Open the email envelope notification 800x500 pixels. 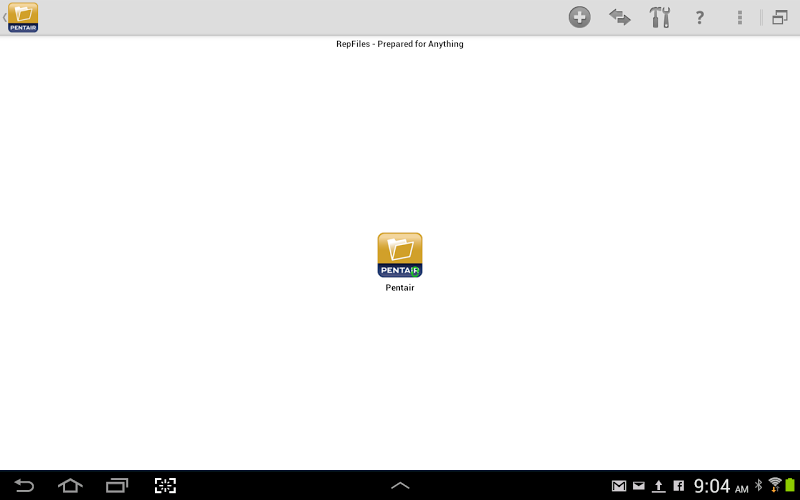coord(639,486)
